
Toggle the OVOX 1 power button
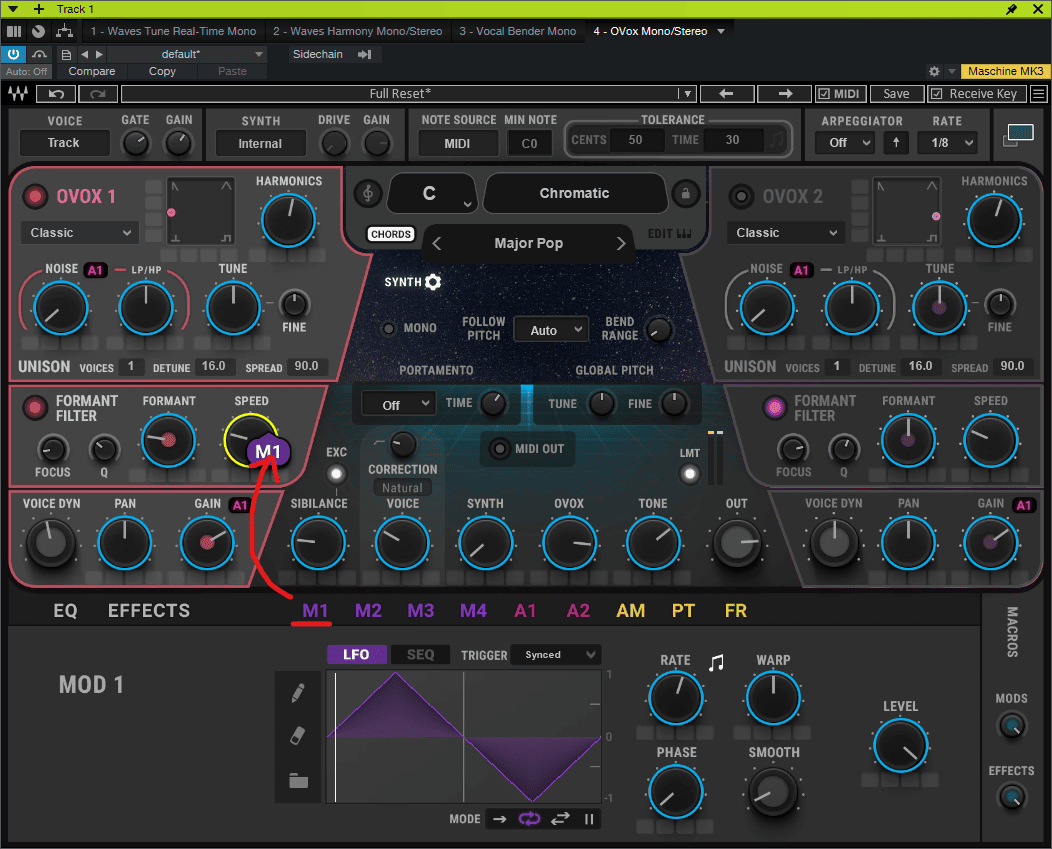coord(36,196)
